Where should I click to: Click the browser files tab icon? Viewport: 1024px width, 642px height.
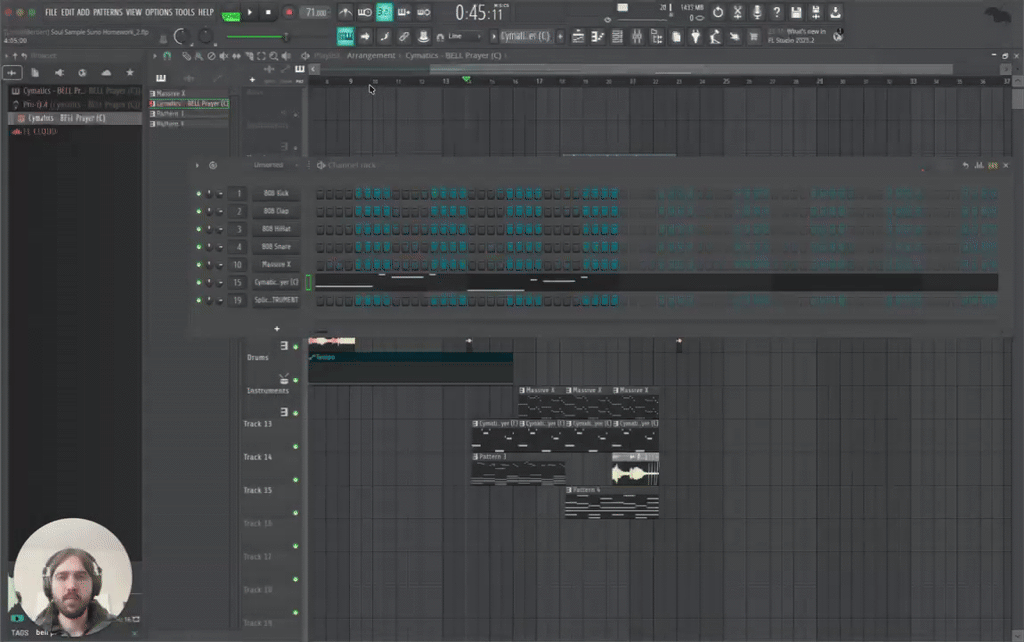pyautogui.click(x=35, y=72)
